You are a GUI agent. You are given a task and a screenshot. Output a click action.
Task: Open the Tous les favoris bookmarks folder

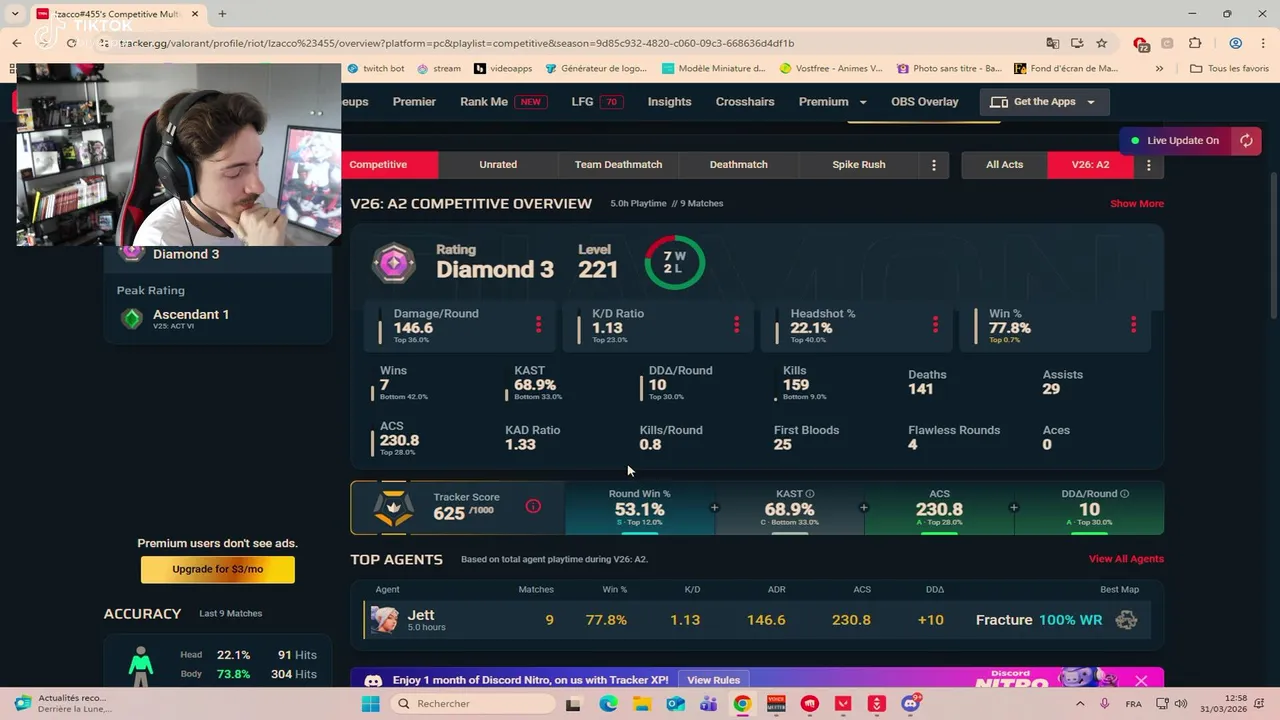pyautogui.click(x=1229, y=69)
